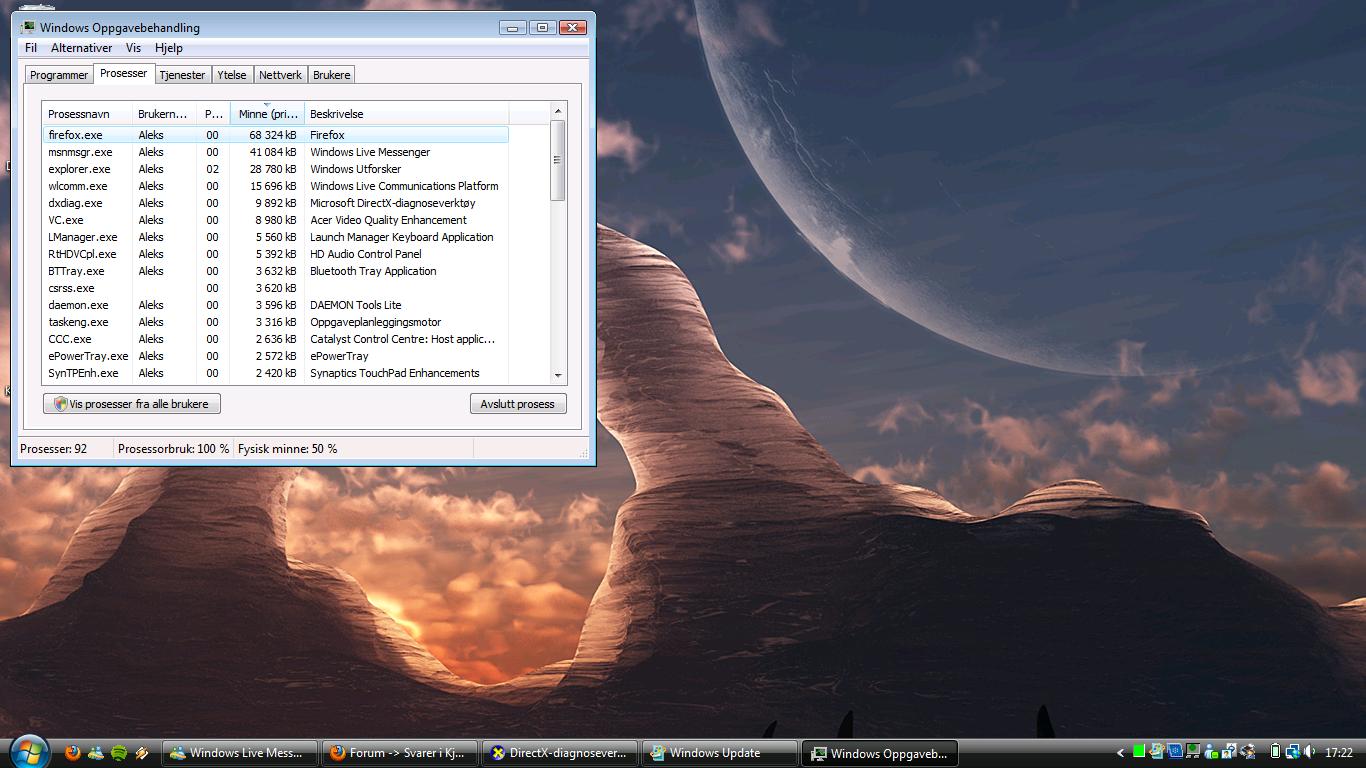Viewport: 1366px width, 768px height.
Task: Click the volume speaker tray icon
Action: [1310, 751]
